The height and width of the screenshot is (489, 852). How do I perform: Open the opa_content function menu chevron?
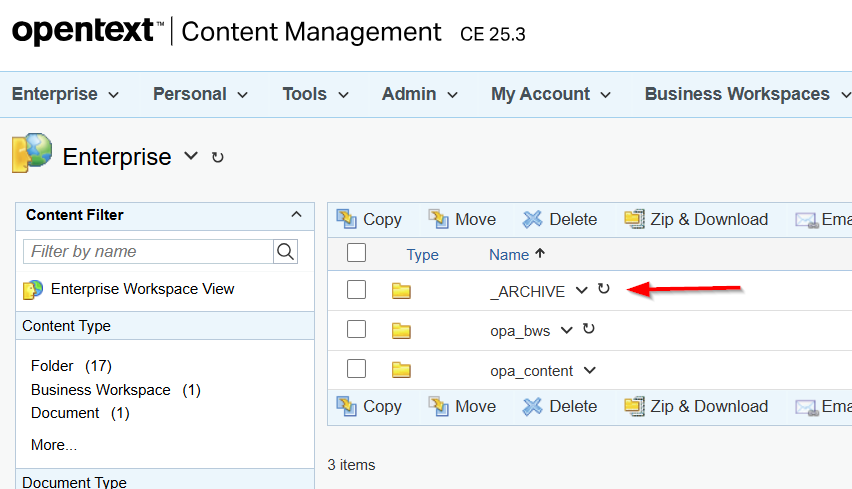click(590, 370)
